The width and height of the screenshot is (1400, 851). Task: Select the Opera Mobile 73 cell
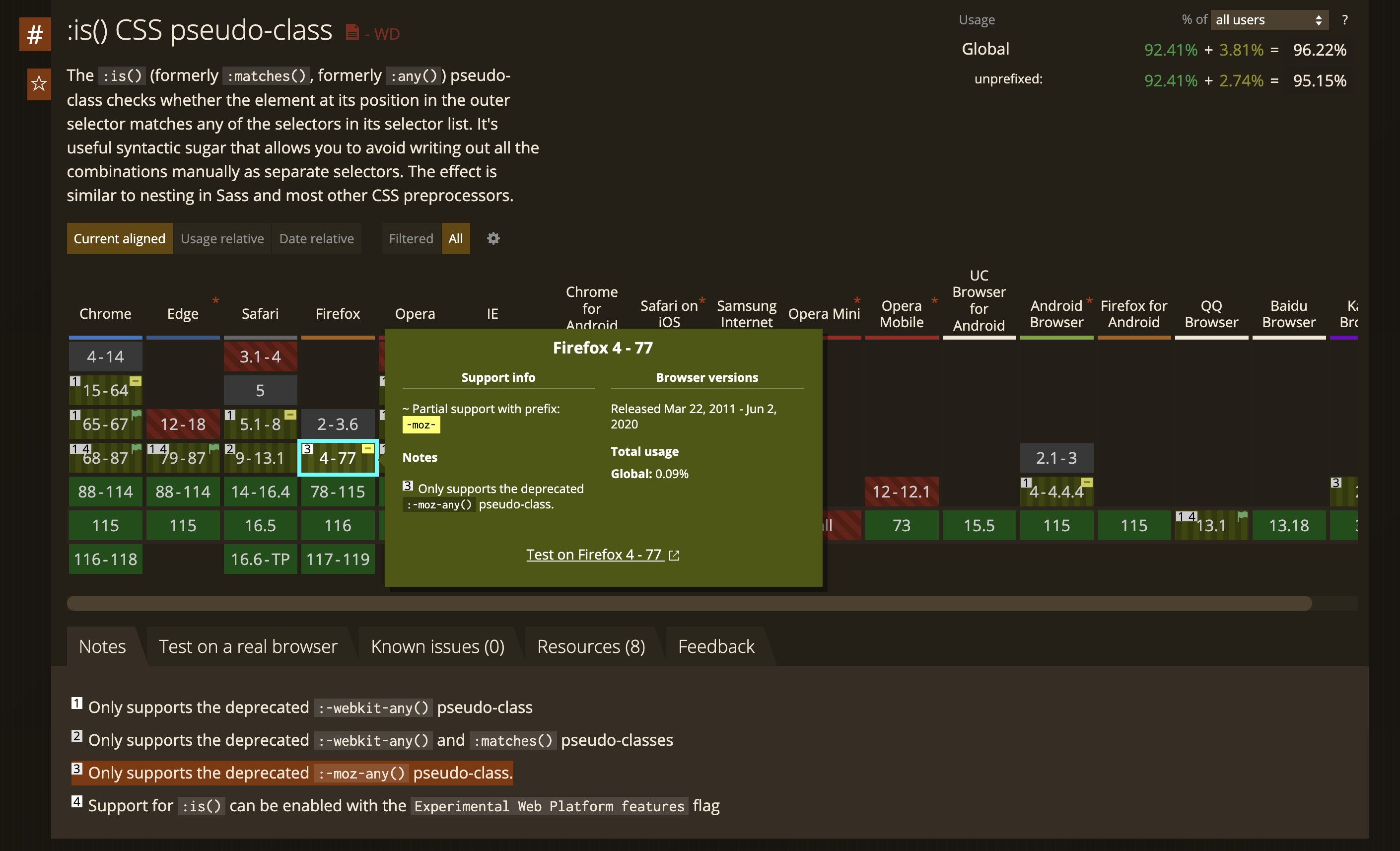click(902, 525)
